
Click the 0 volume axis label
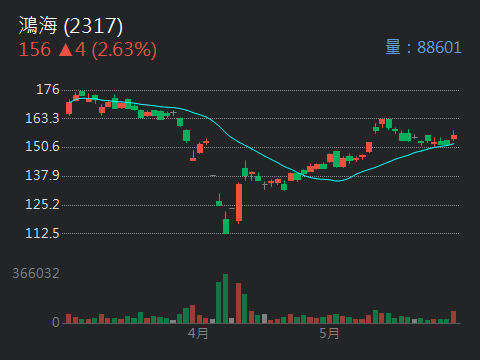[56, 322]
